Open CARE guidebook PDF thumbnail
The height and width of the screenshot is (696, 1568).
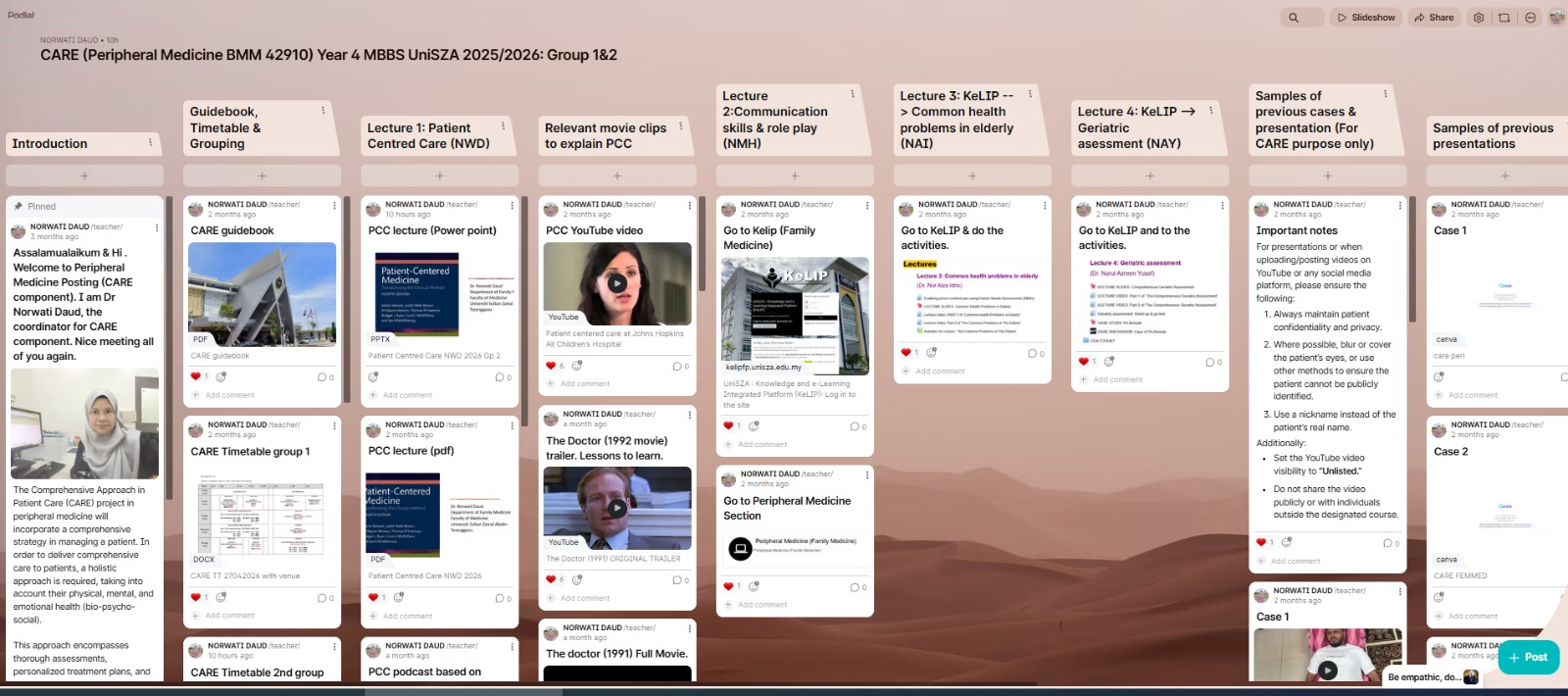[x=262, y=294]
